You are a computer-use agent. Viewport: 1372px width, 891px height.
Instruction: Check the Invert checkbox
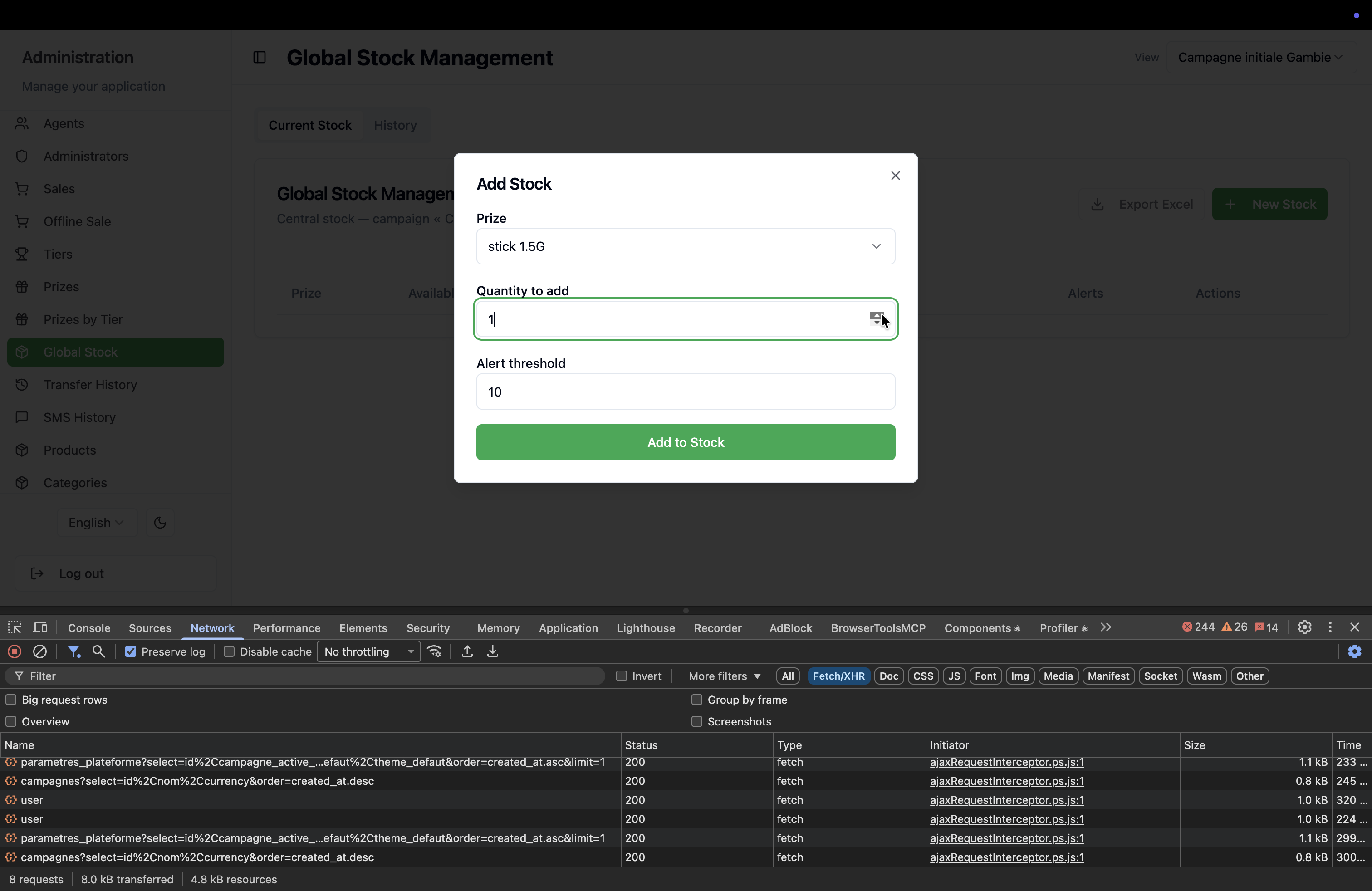click(x=622, y=676)
